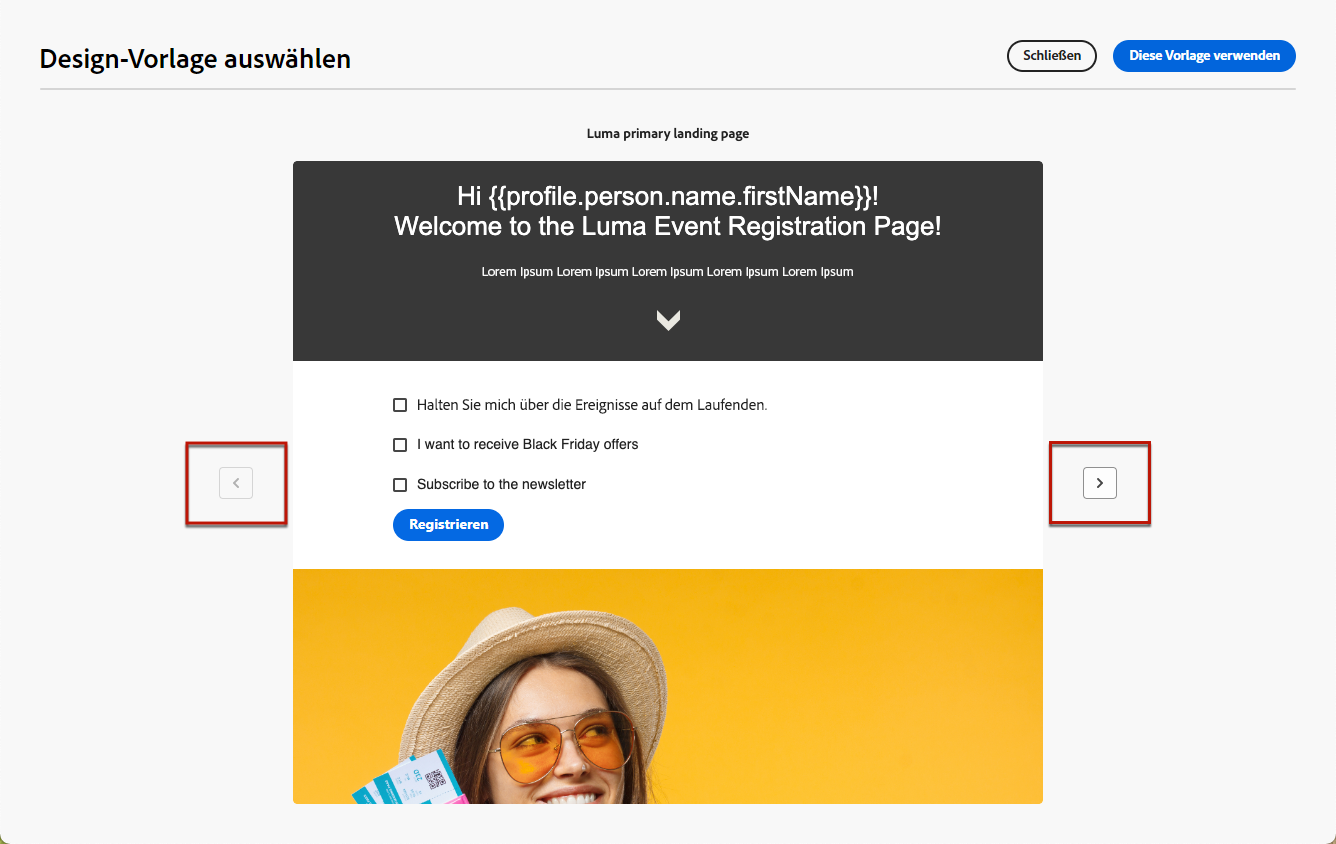
Task: Choose 'Diese Vorlage verwenden'
Action: point(1204,56)
